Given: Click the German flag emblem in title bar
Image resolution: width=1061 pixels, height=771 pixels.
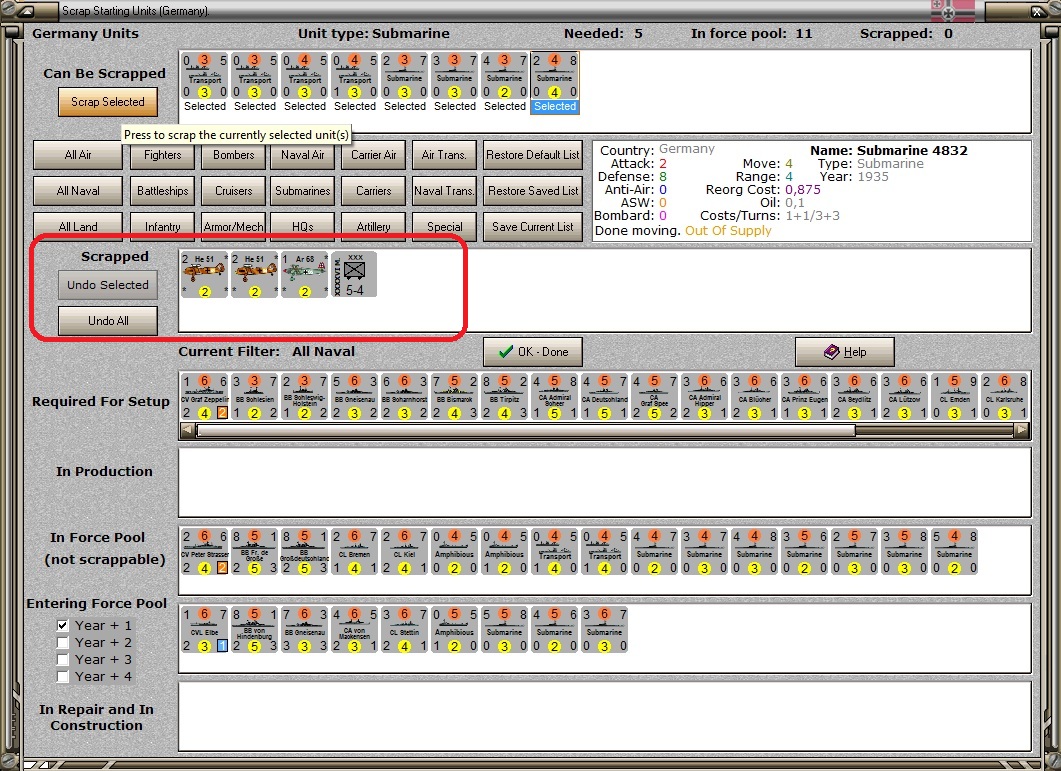Looking at the screenshot, I should click(953, 12).
